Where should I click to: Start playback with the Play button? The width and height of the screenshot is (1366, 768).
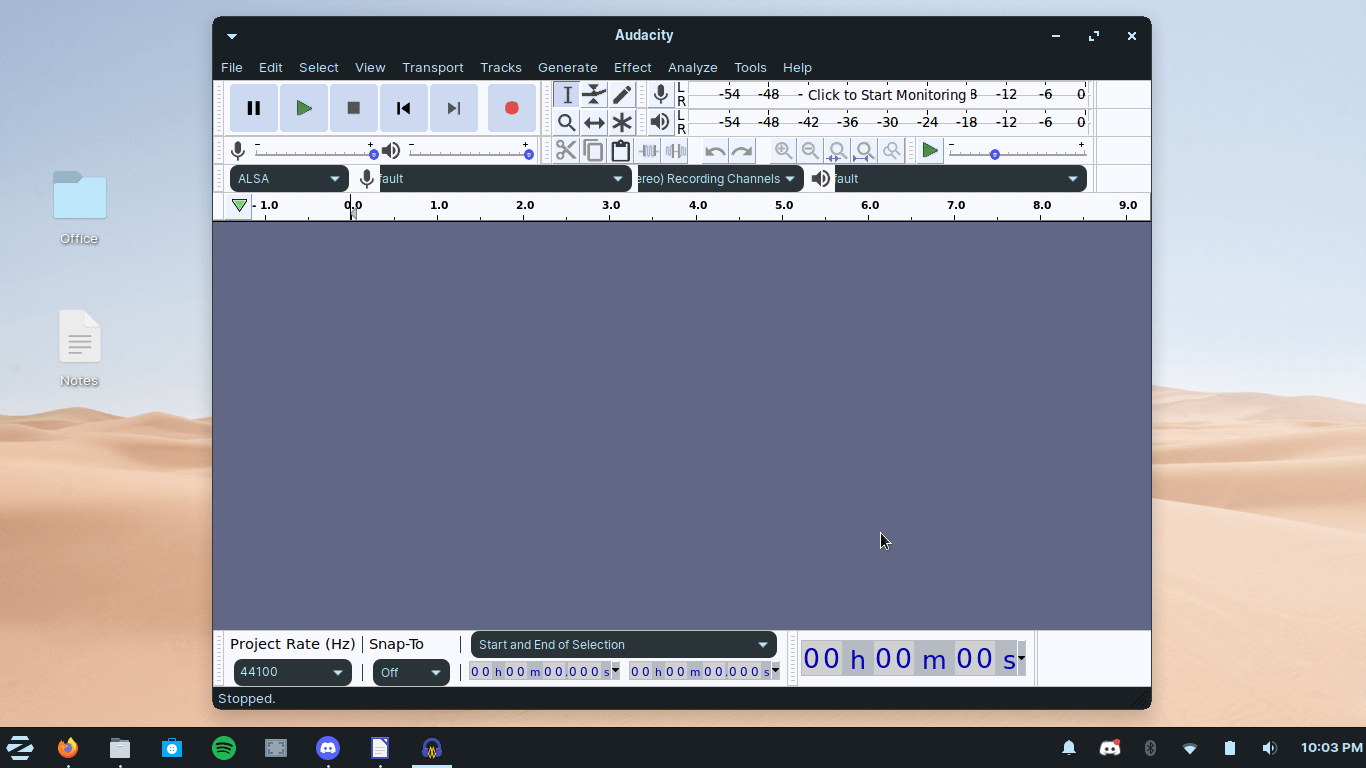coord(304,108)
